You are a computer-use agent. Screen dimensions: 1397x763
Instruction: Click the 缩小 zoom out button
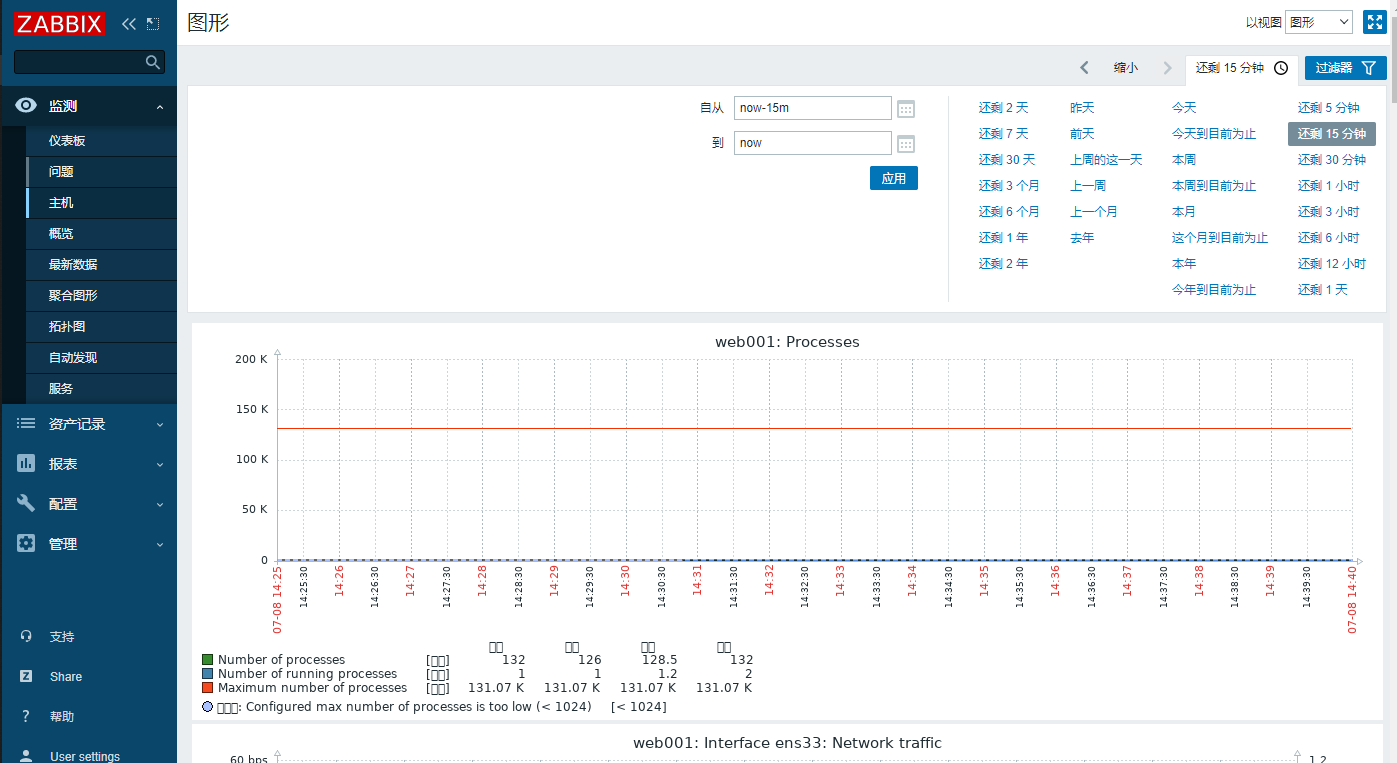[x=1126, y=68]
